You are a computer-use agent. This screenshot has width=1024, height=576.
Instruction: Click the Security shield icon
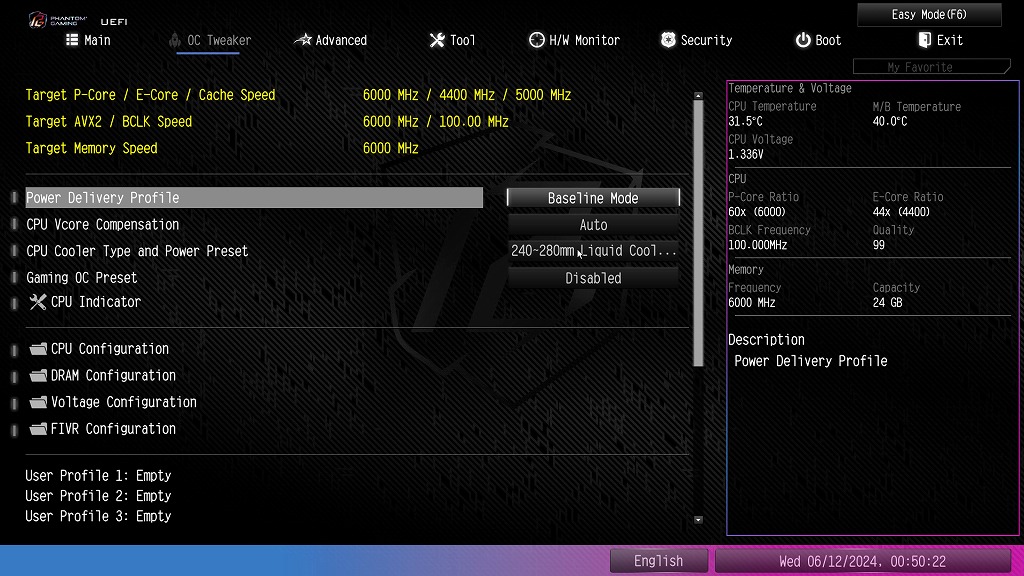(667, 40)
